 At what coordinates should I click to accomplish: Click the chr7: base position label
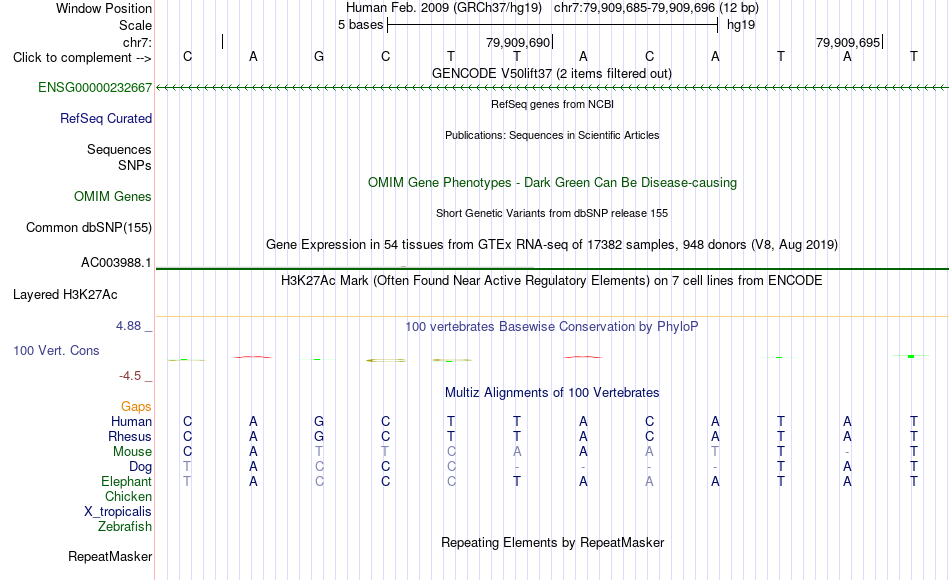[137, 42]
